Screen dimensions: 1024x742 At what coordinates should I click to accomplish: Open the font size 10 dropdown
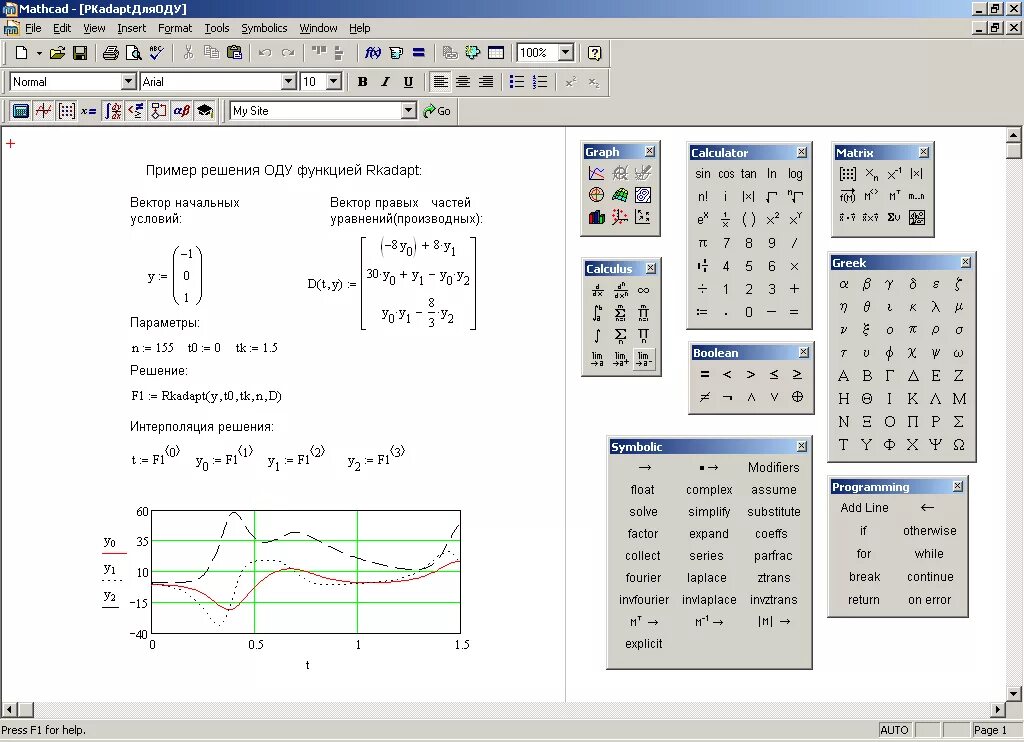coord(334,82)
